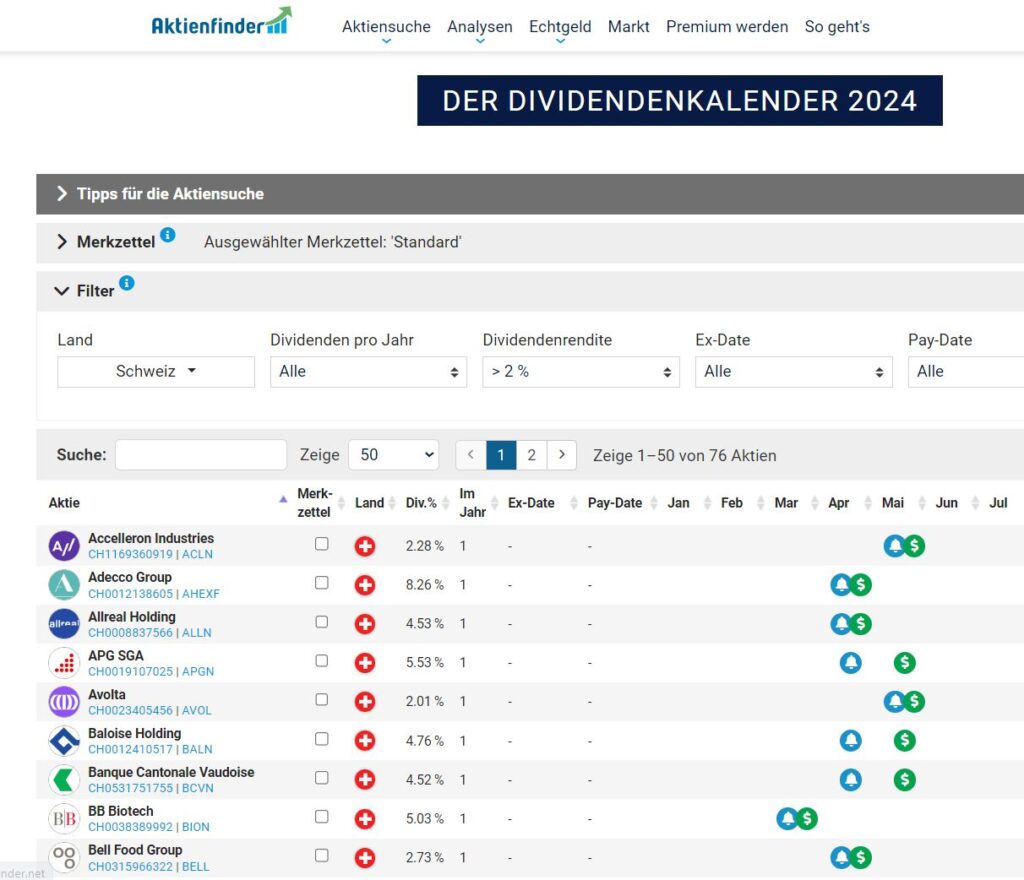The height and width of the screenshot is (880, 1024).
Task: Open the Dividenden pro Jahr dropdown
Action: [368, 371]
